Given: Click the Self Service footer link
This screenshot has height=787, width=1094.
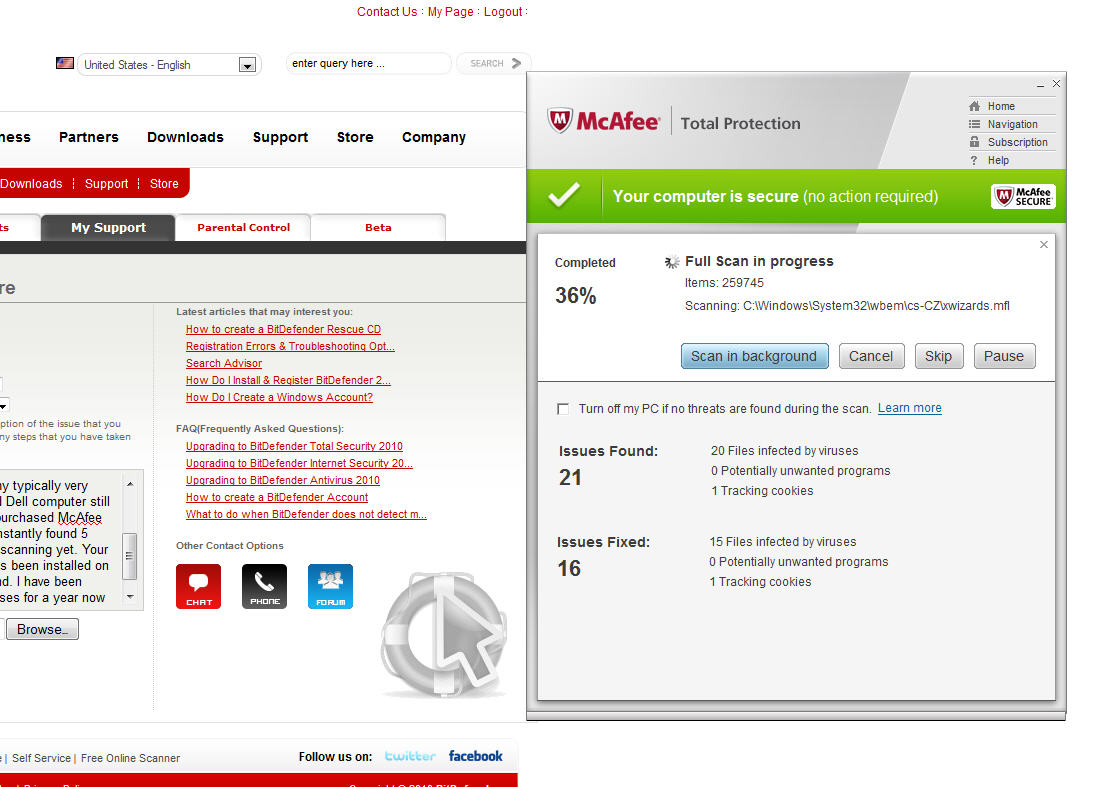Looking at the screenshot, I should pyautogui.click(x=41, y=758).
